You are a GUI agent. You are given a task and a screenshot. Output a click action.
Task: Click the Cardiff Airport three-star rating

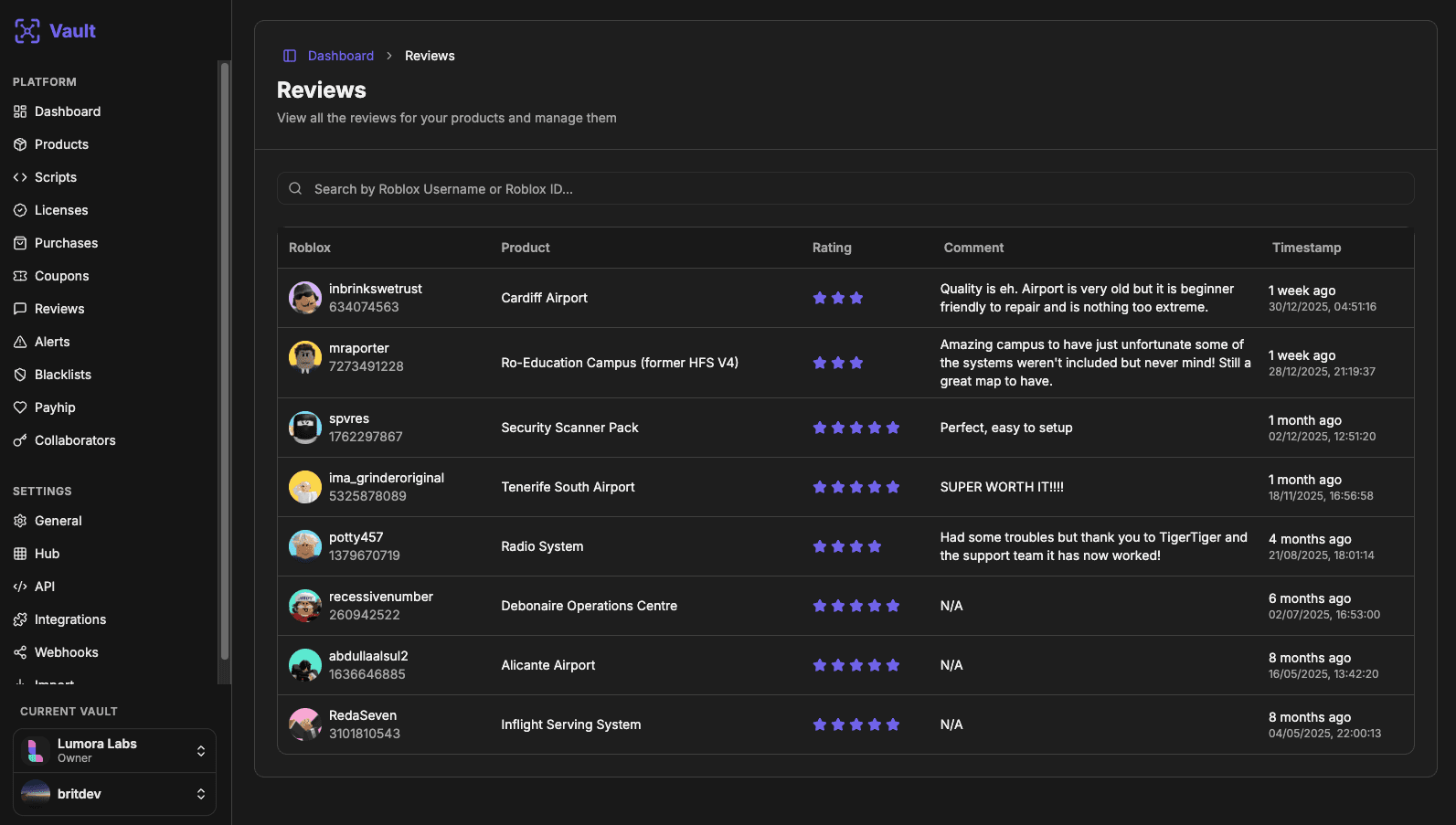[838, 298]
